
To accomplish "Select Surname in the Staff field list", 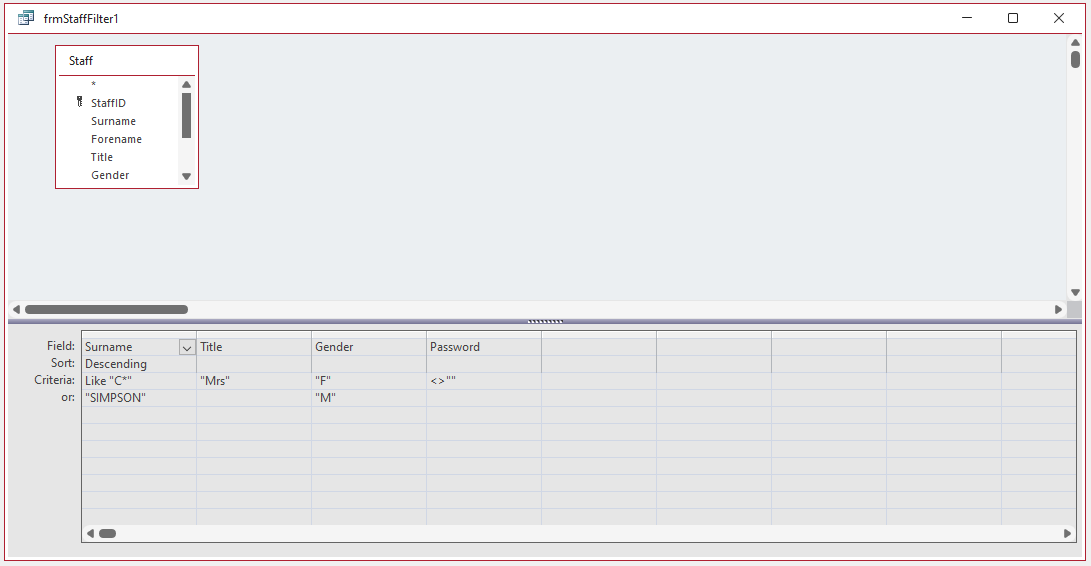I will [x=113, y=121].
